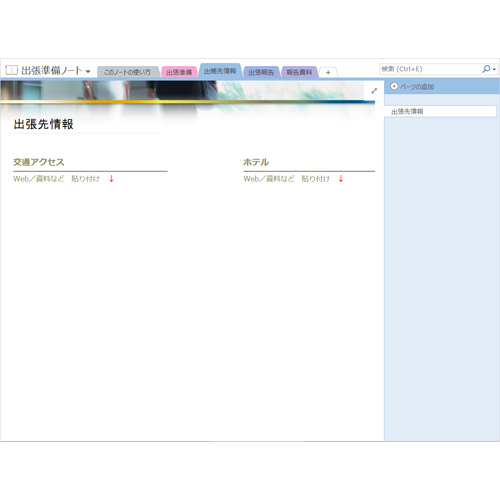Expand the search scope dropdown arrow
This screenshot has width=500, height=500.
(494, 69)
